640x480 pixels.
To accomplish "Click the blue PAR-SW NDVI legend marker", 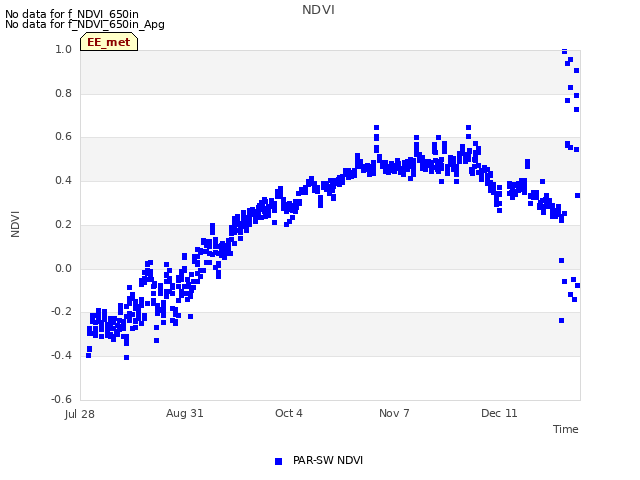I will point(278,461).
